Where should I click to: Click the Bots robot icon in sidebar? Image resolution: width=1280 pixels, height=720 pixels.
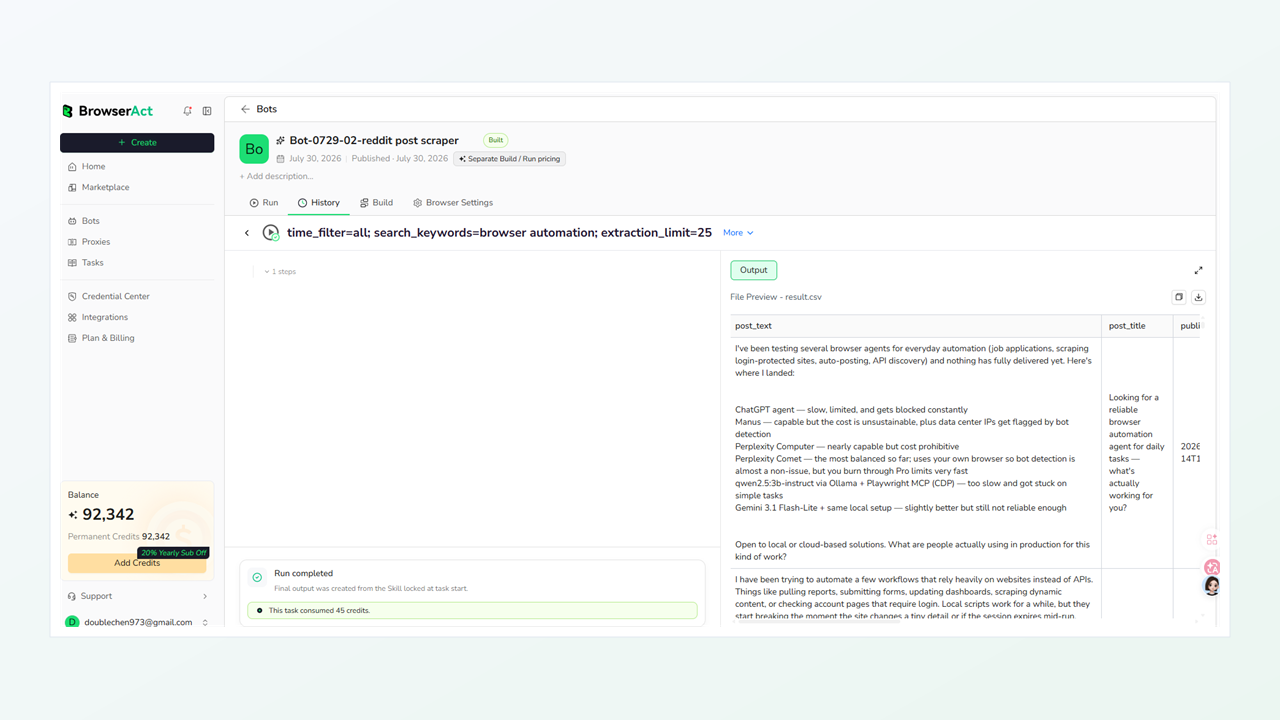[x=72, y=221]
